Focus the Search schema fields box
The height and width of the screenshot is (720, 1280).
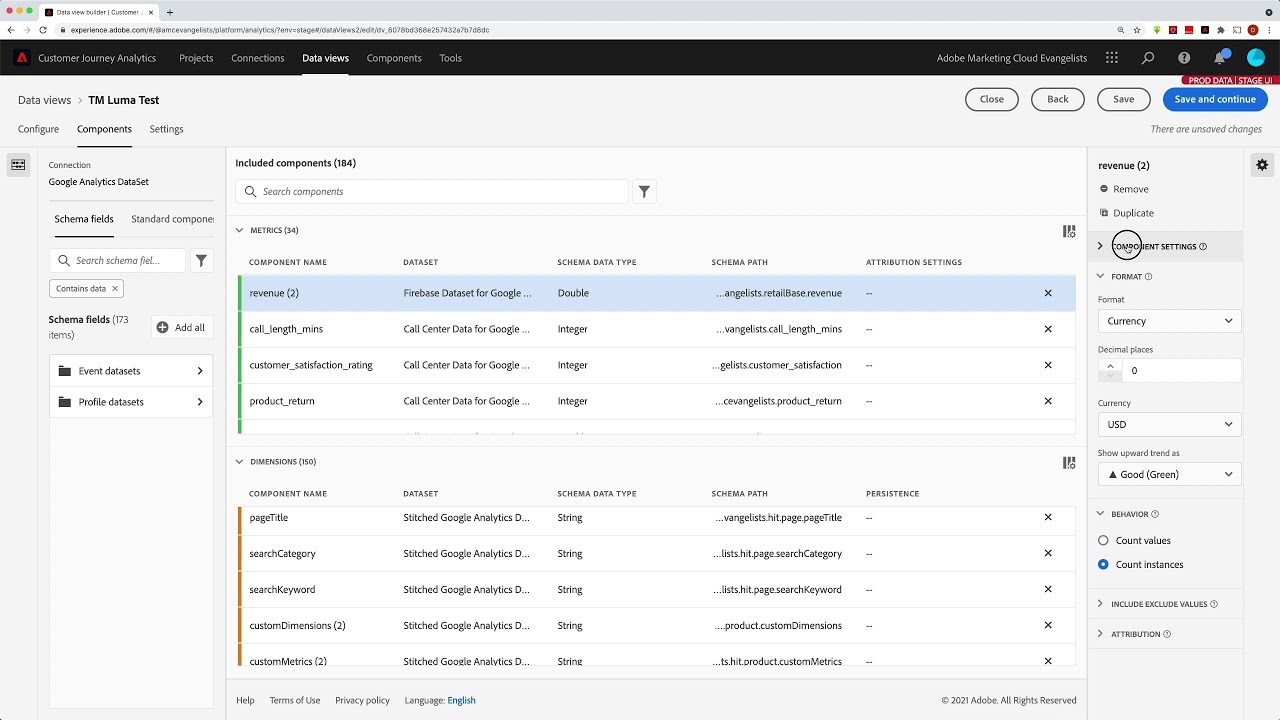(x=117, y=260)
